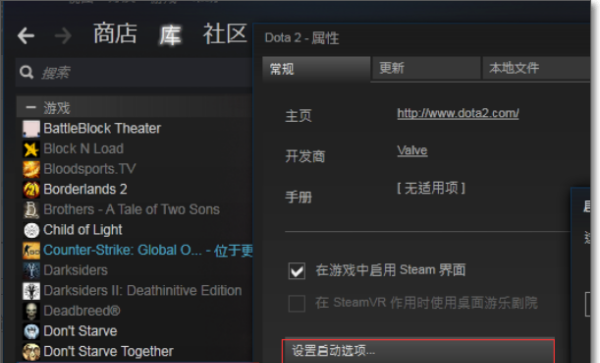600x363 pixels.
Task: Click the 开发商 label
Action: coord(305,156)
